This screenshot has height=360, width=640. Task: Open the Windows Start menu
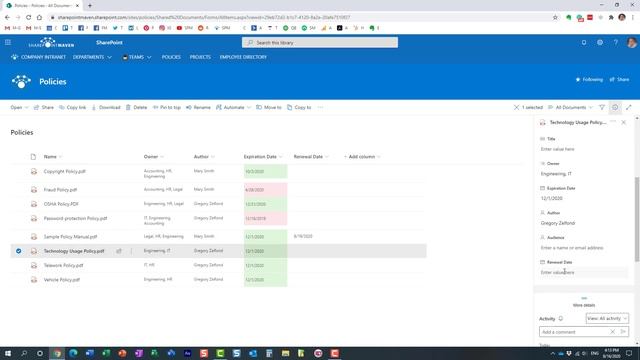[8, 353]
